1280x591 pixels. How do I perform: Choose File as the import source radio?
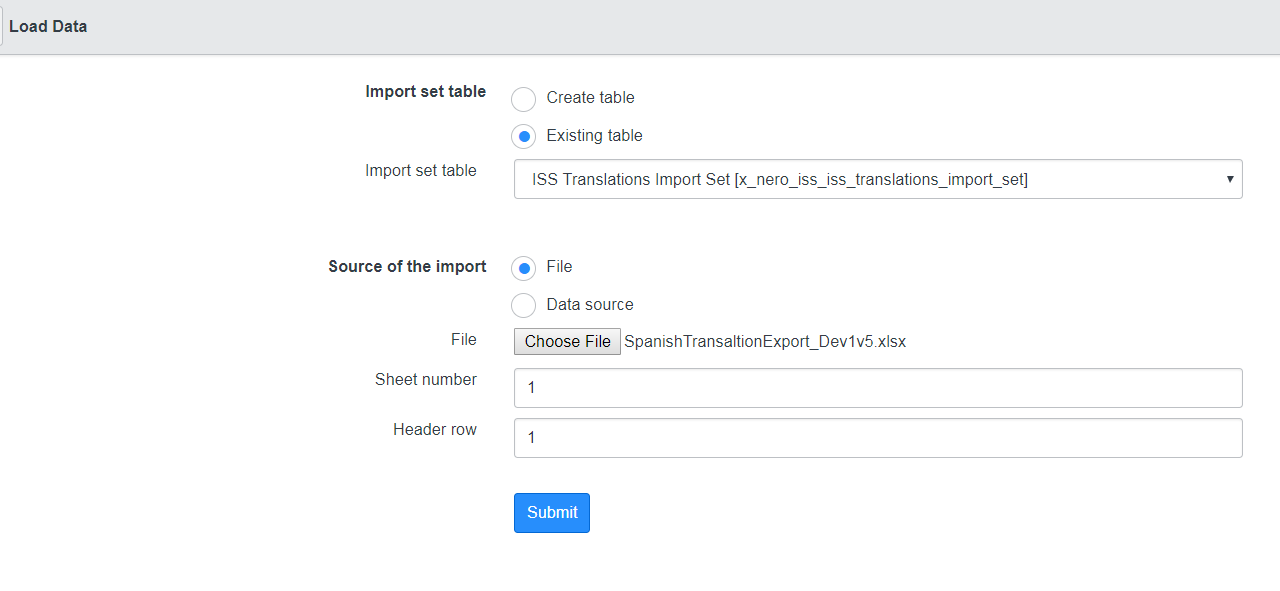(x=523, y=268)
